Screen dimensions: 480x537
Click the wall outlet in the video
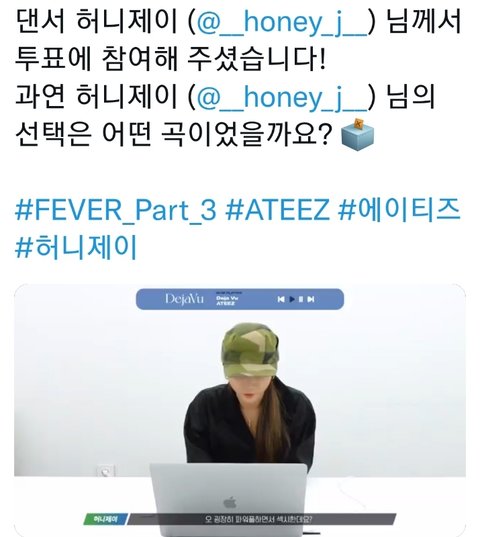point(105,471)
